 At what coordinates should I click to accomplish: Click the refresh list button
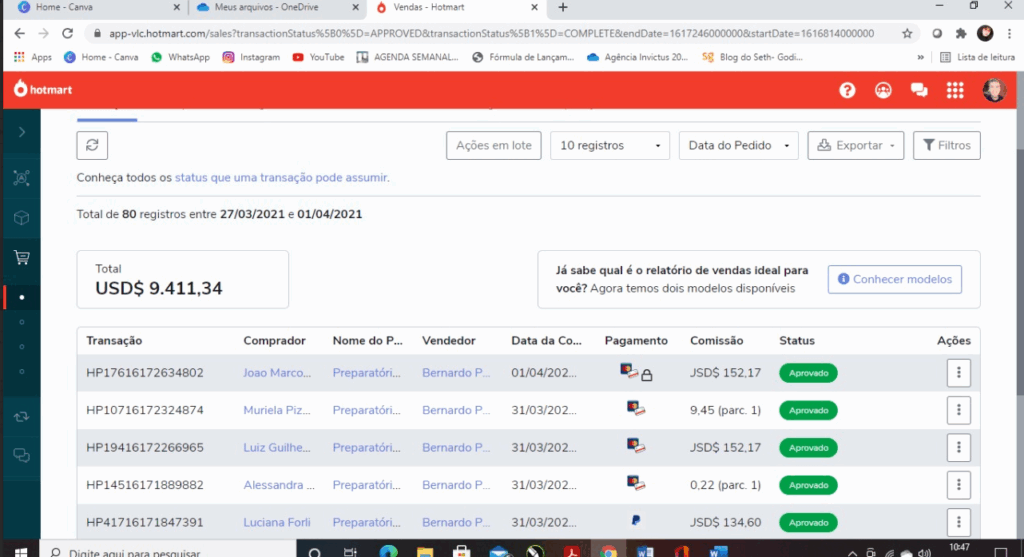(92, 145)
